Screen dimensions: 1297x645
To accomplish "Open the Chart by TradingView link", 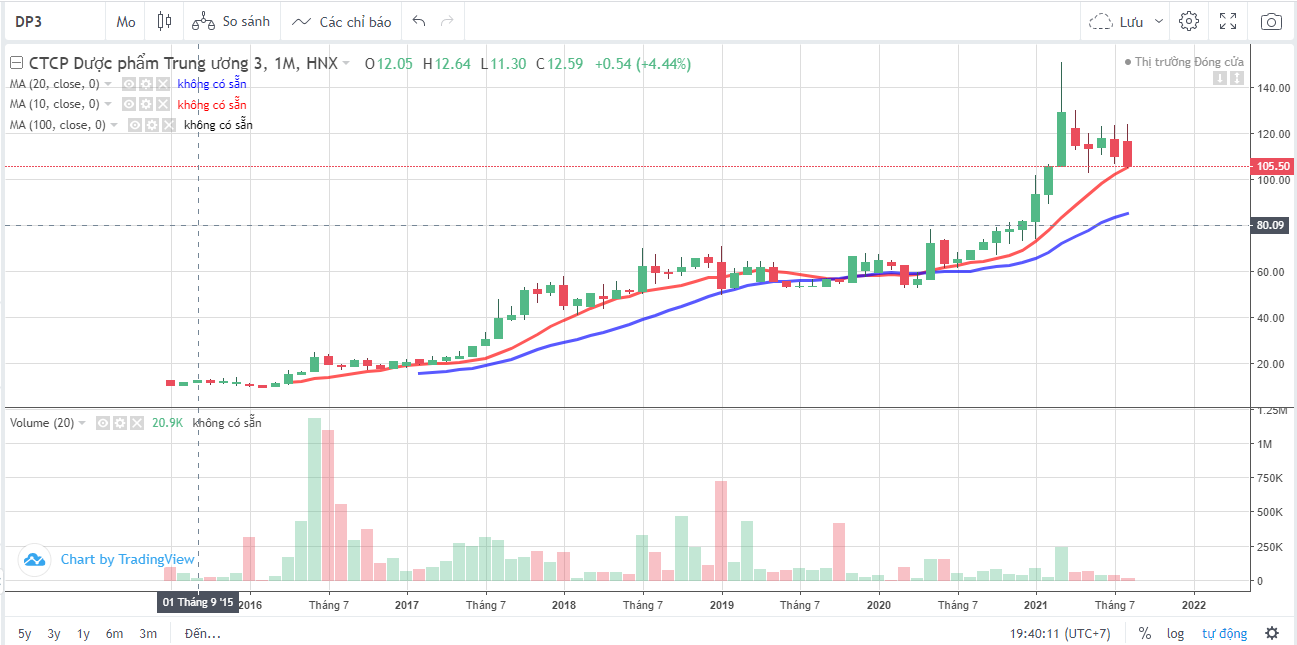I will 127,560.
